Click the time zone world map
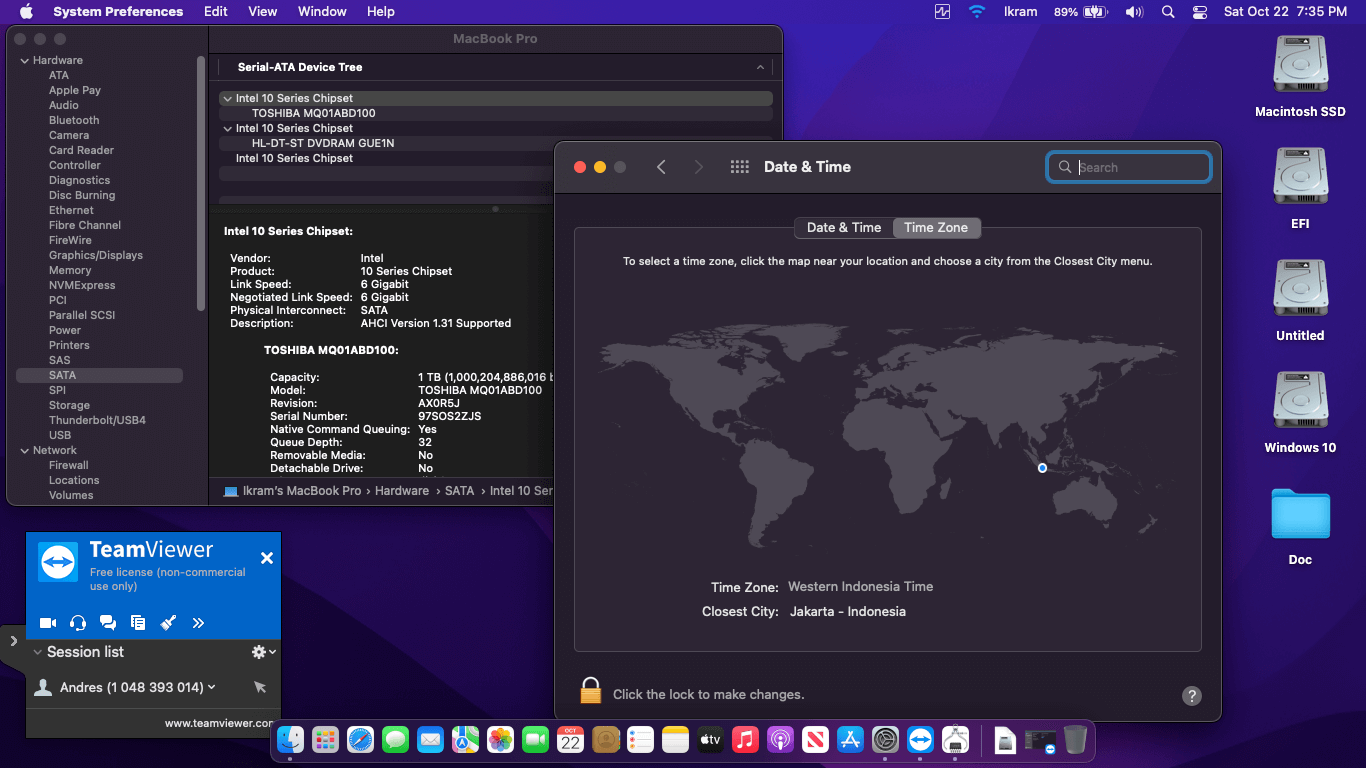 pos(888,436)
